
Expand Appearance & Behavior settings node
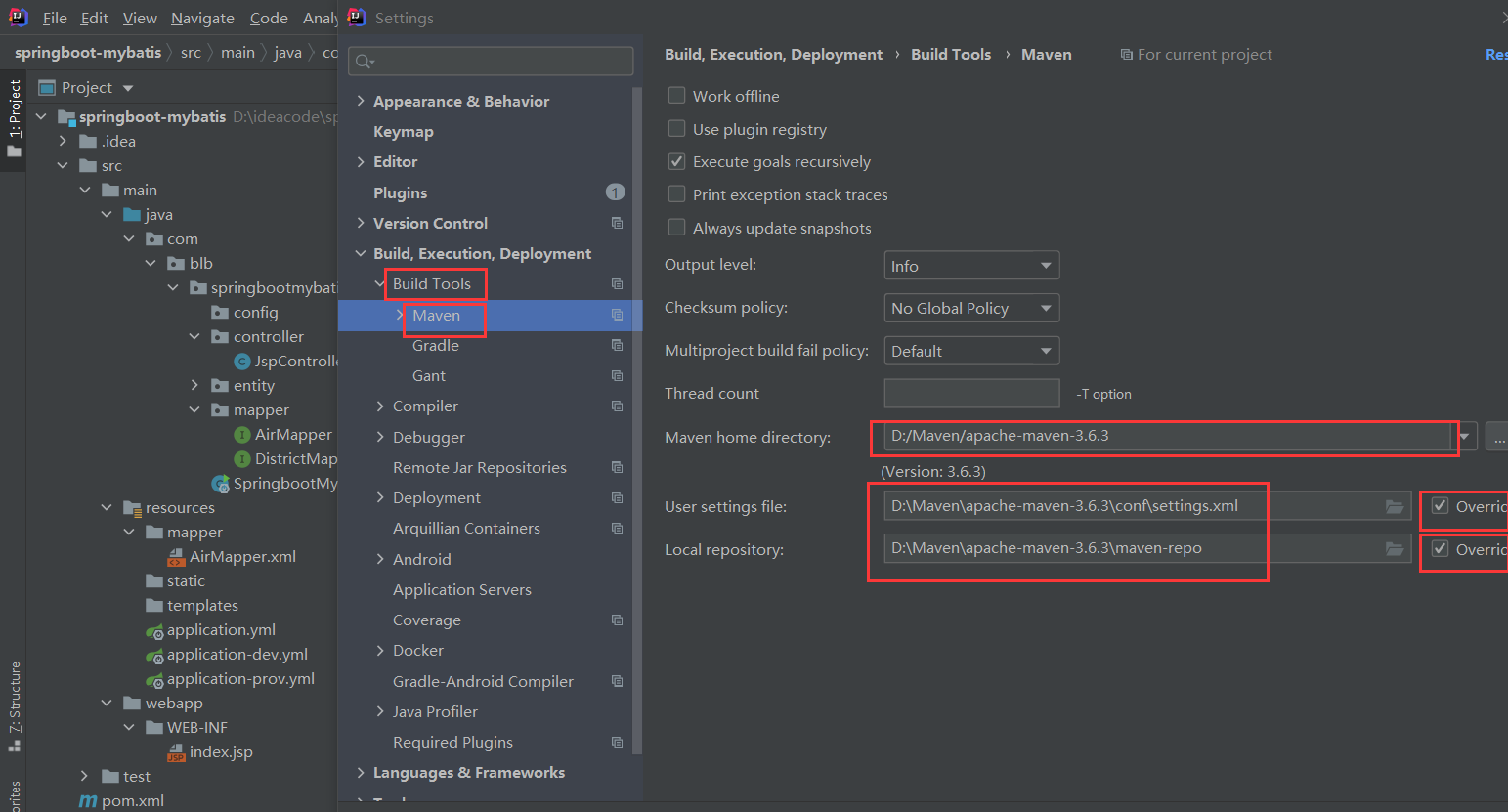click(x=361, y=101)
